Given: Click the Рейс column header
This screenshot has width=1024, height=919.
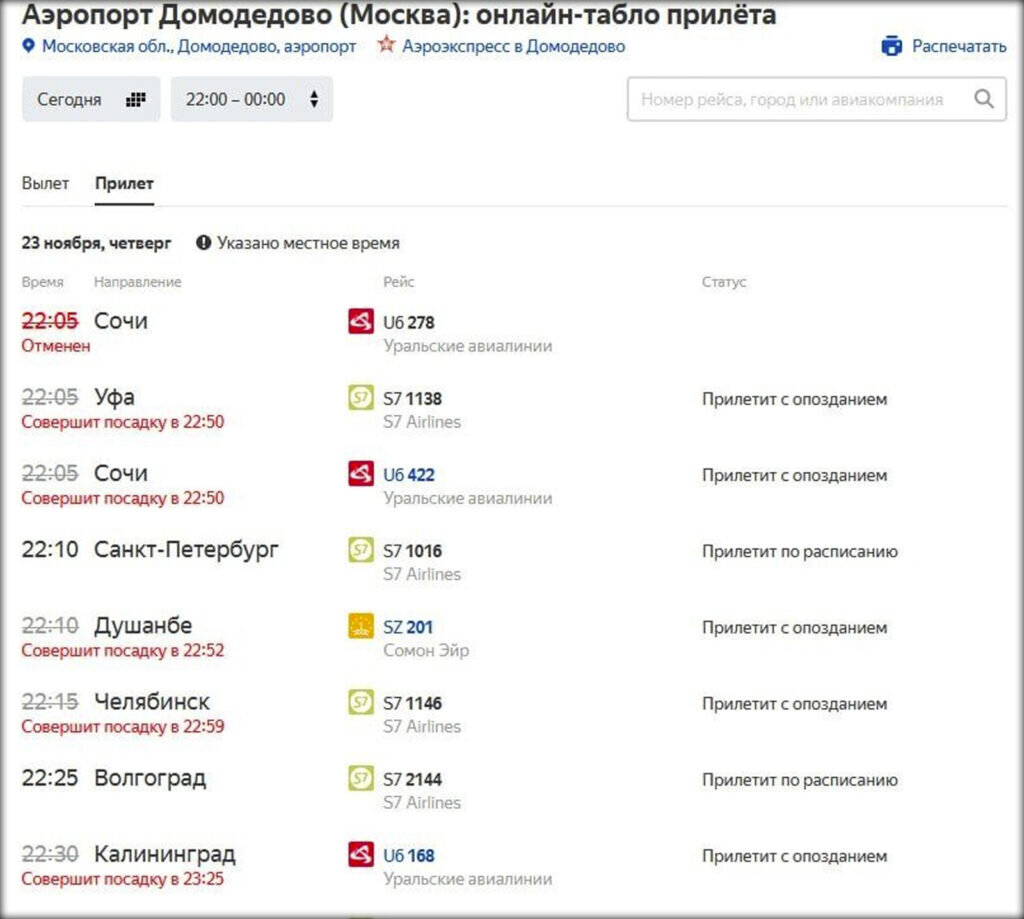Looking at the screenshot, I should [398, 282].
